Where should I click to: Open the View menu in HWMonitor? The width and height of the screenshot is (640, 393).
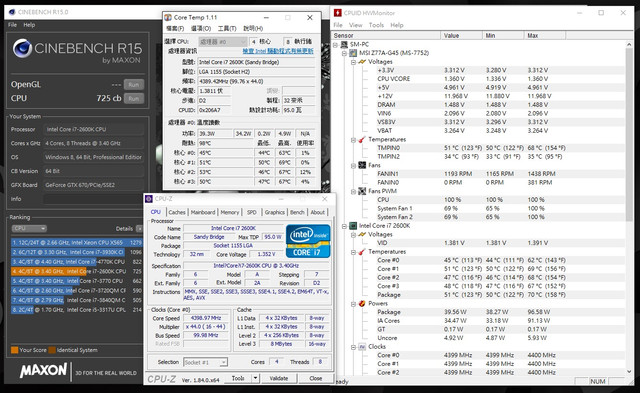[356, 25]
